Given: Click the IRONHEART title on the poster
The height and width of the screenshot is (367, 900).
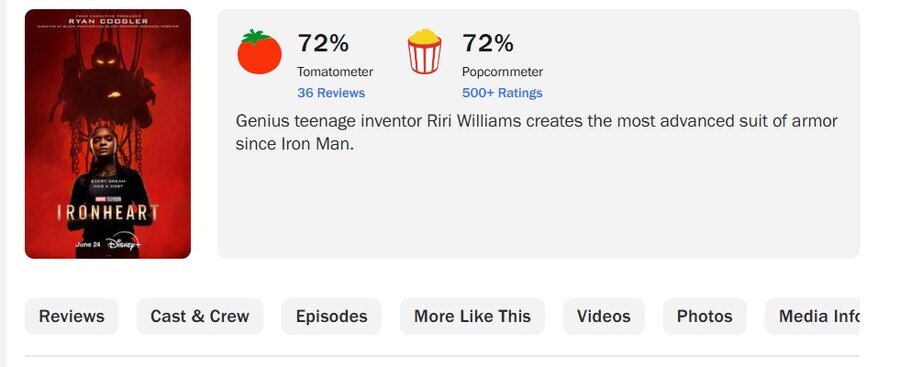Looking at the screenshot, I should (x=108, y=213).
